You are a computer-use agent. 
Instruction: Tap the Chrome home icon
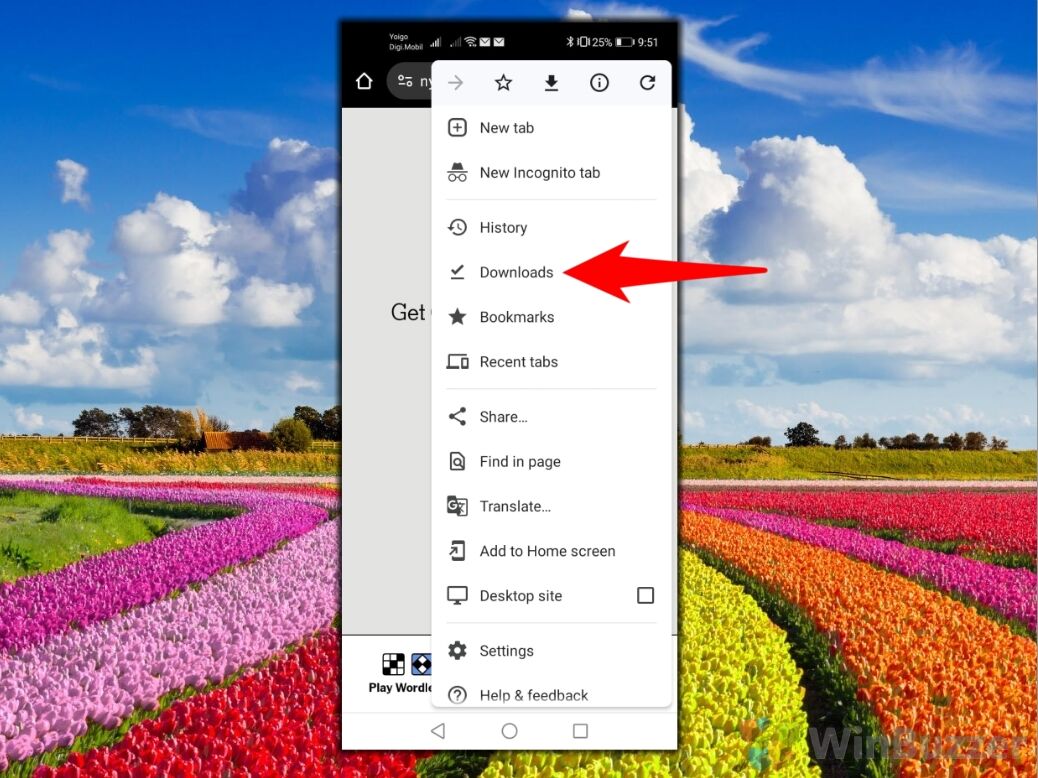(364, 81)
